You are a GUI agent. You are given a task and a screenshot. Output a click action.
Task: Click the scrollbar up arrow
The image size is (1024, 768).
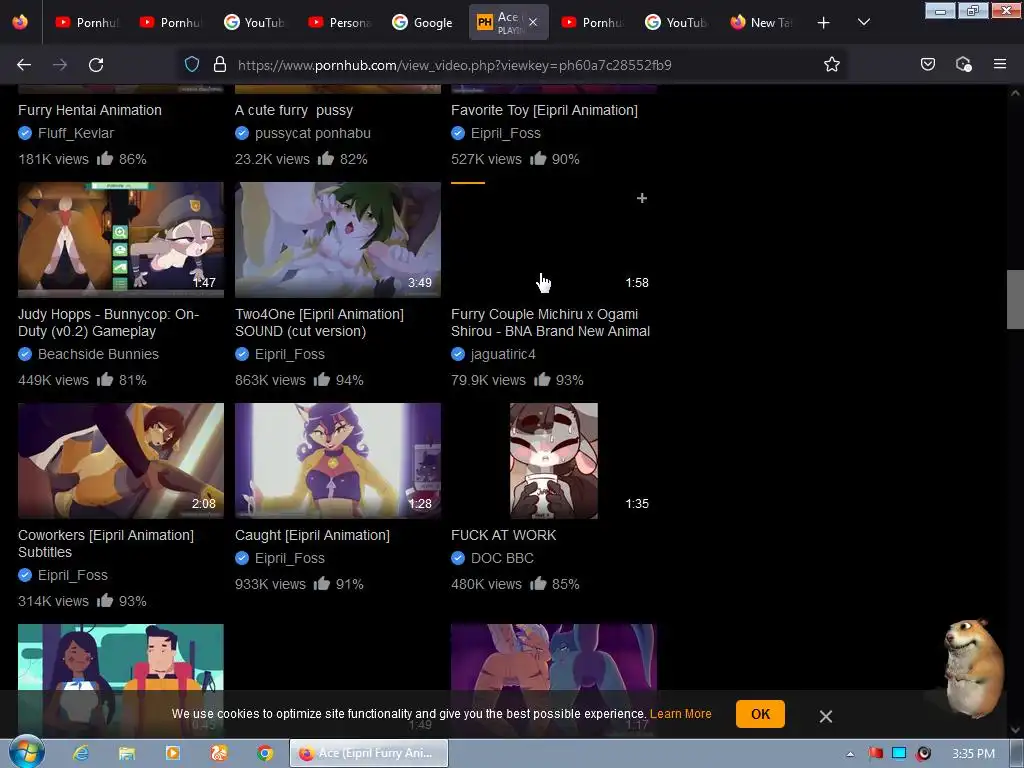tap(1015, 93)
